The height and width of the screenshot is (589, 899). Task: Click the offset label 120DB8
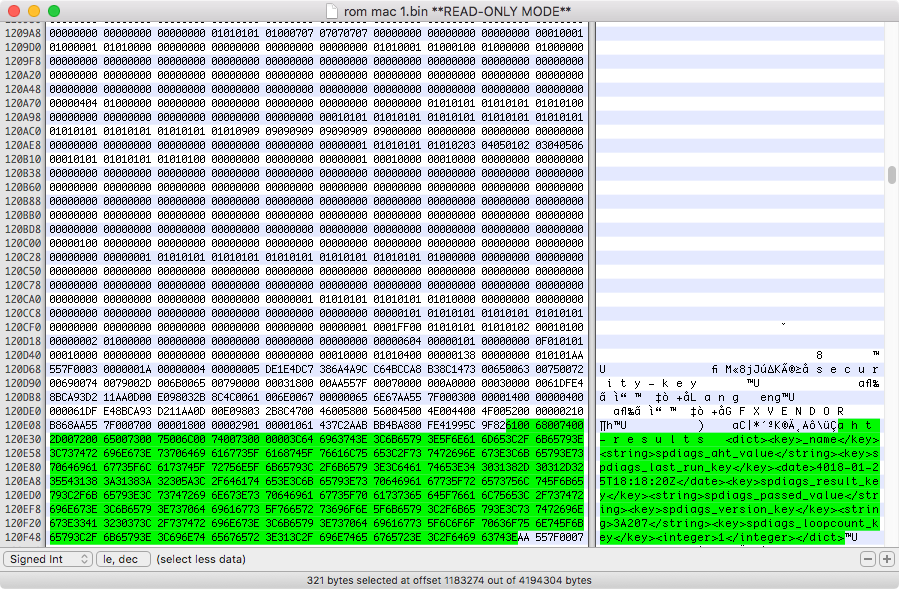click(x=23, y=397)
